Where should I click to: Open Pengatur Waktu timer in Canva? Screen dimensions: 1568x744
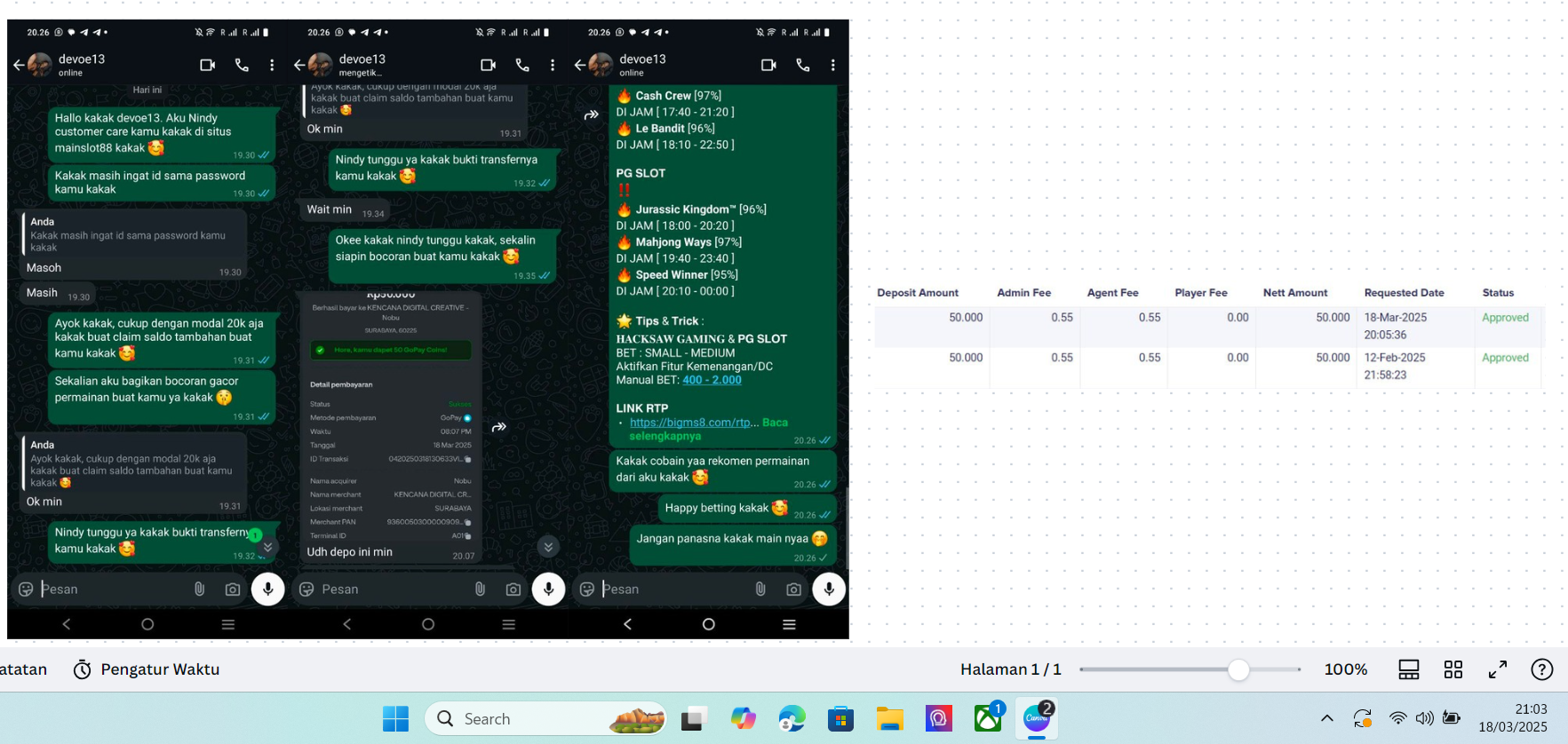(147, 669)
